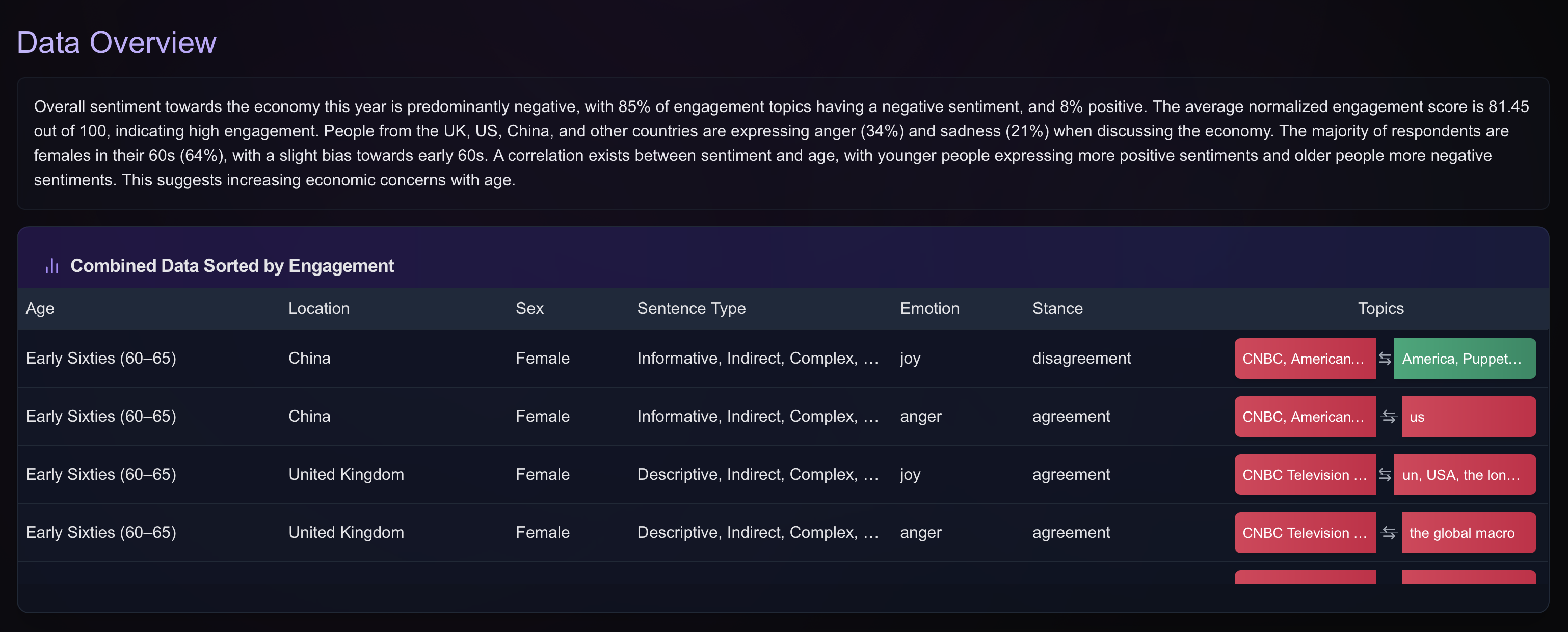Screen dimensions: 1568x632
Task: Click swap arrows icon in third row
Action: 1385,475
